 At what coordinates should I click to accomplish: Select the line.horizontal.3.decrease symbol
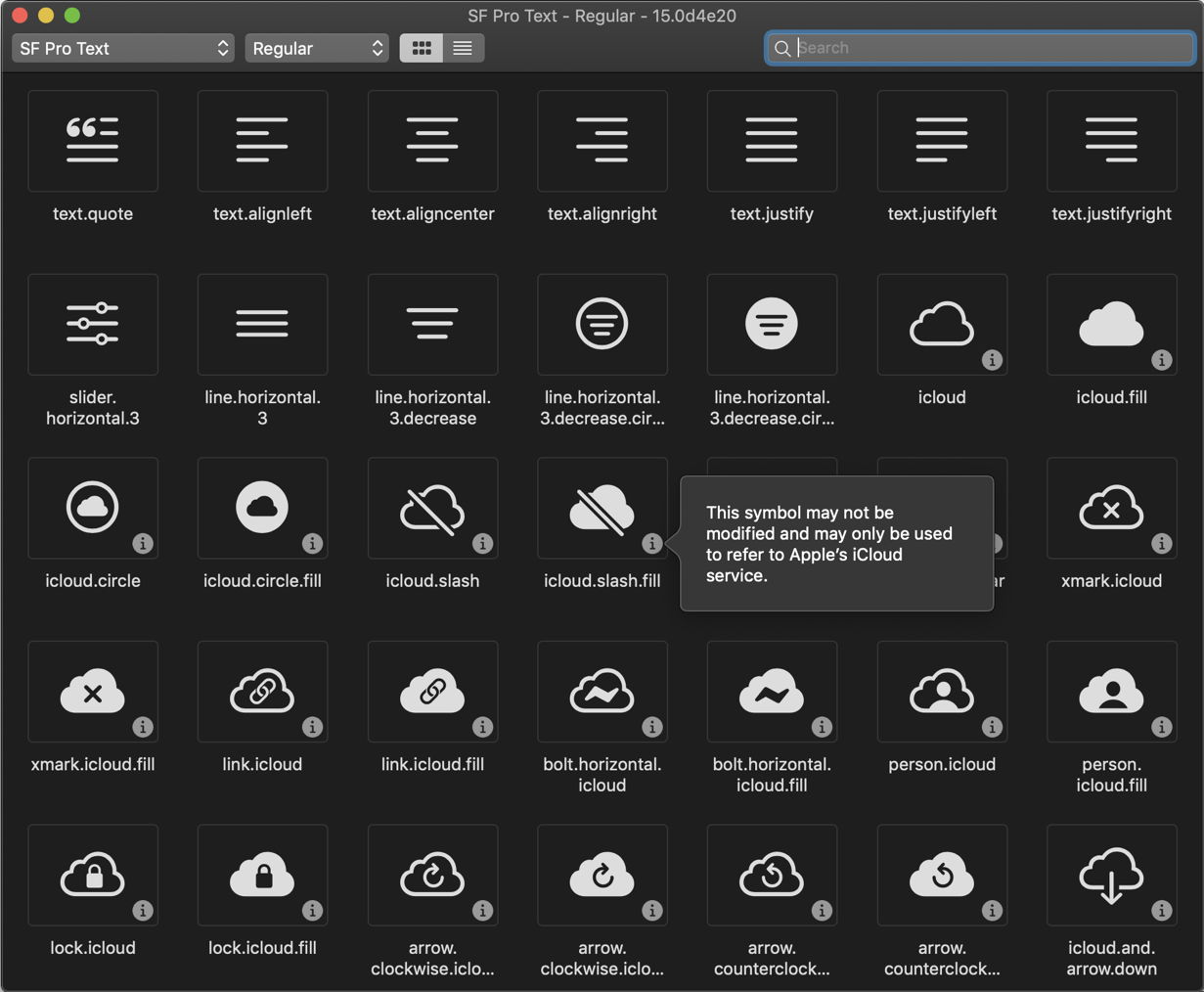point(432,325)
